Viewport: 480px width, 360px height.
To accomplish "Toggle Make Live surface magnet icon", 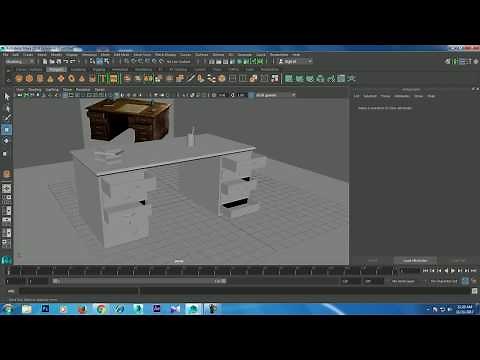I will pyautogui.click(x=162, y=61).
